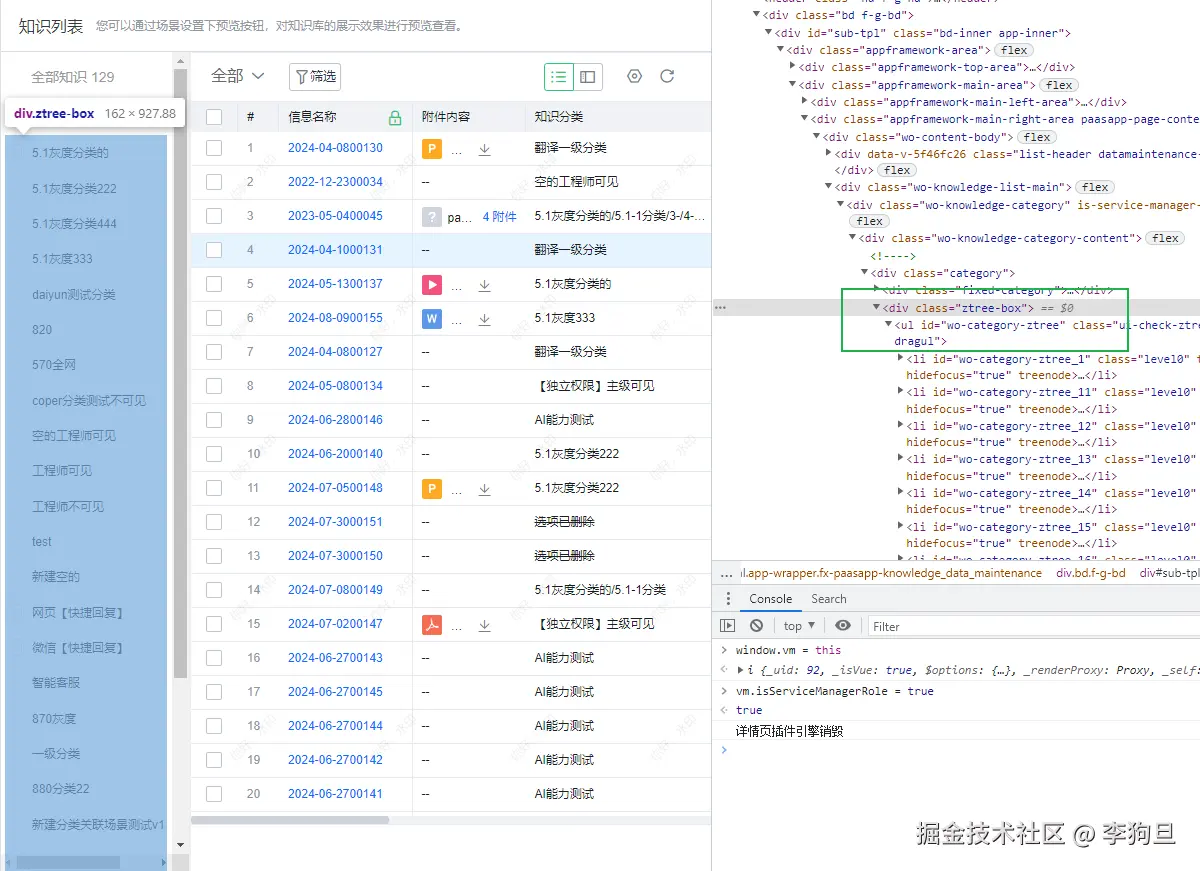Click the gray unknown file icon in row 3
Screen dimensions: 1200x871
(x=431, y=217)
